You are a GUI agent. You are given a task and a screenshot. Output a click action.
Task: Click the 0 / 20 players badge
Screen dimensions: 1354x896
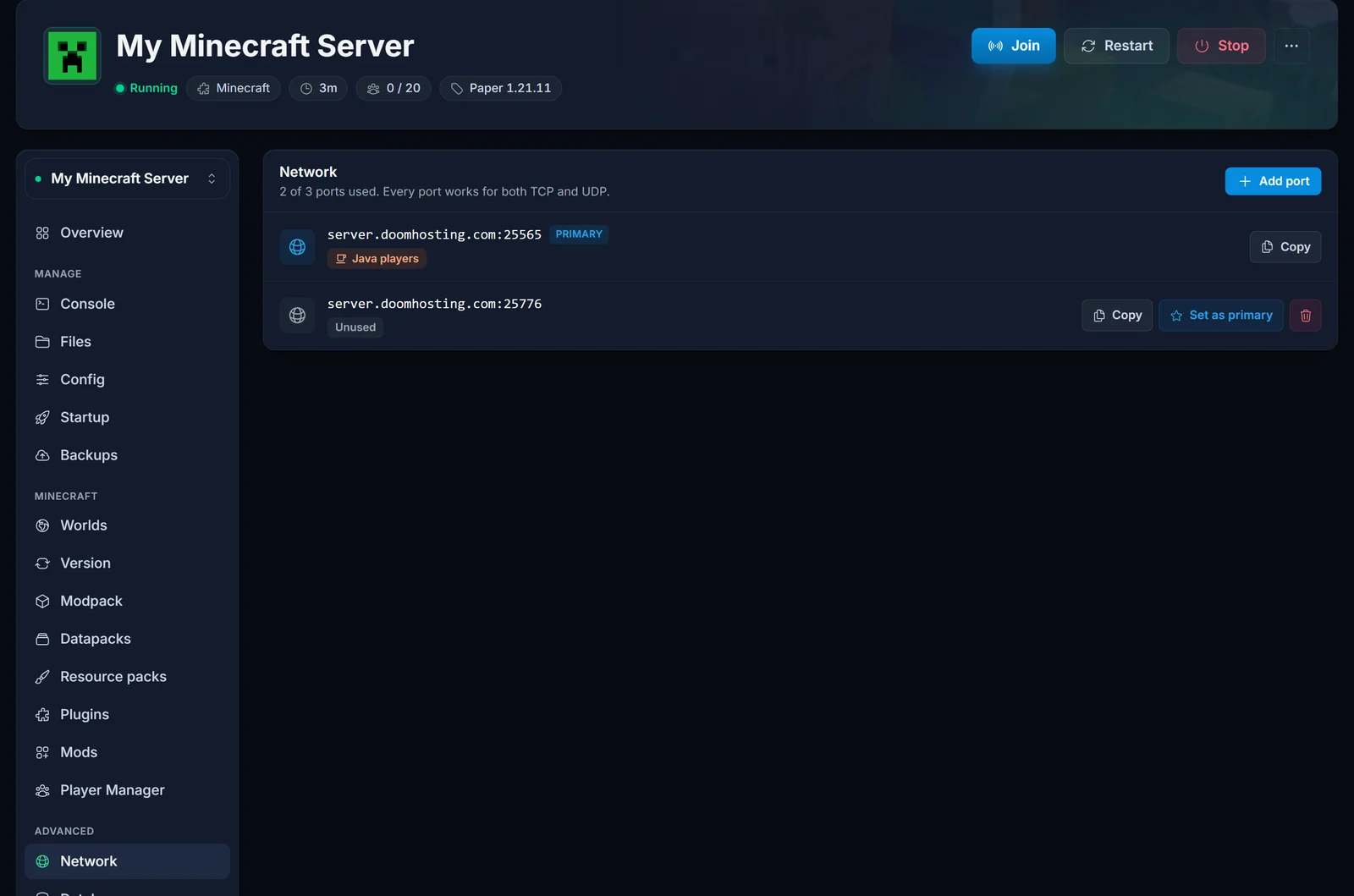pyautogui.click(x=394, y=88)
